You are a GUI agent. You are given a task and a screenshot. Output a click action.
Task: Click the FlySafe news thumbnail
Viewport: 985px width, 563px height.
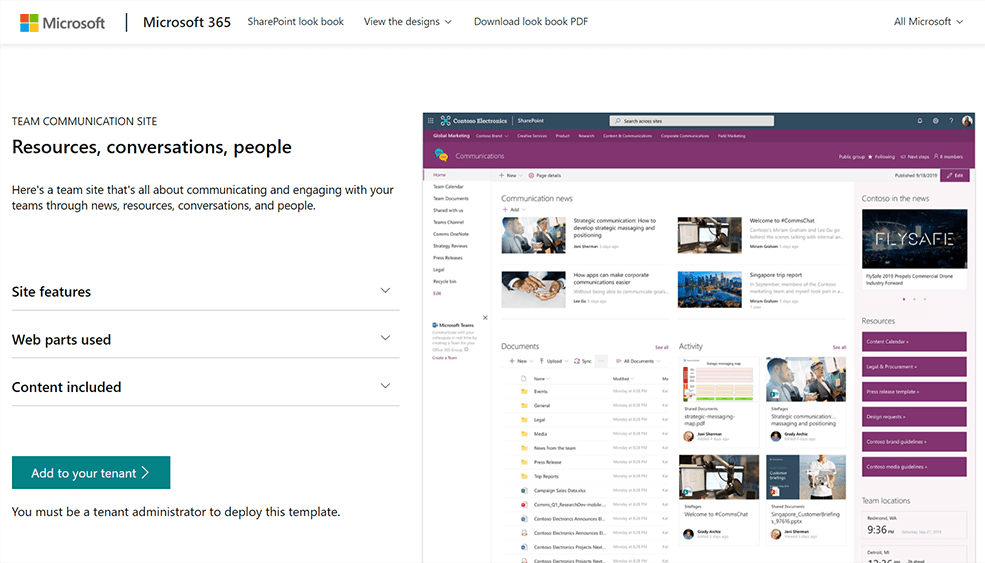pos(915,239)
